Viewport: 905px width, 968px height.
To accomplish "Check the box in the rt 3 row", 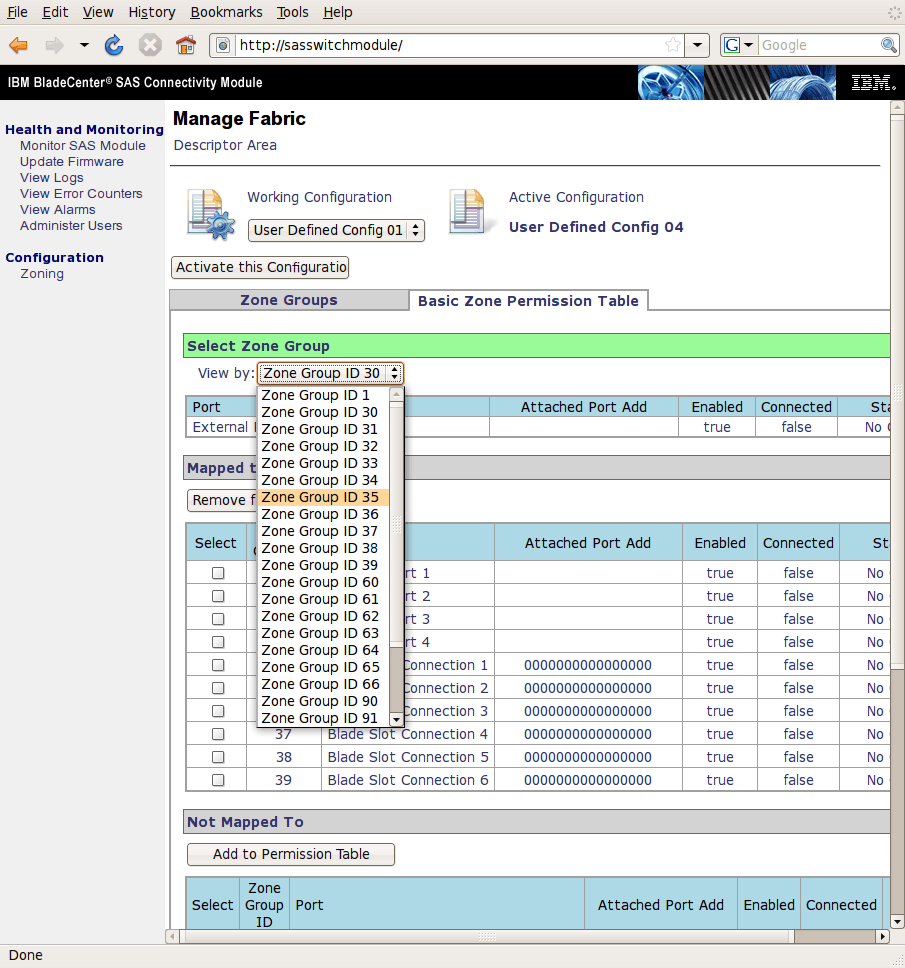I will [x=218, y=619].
